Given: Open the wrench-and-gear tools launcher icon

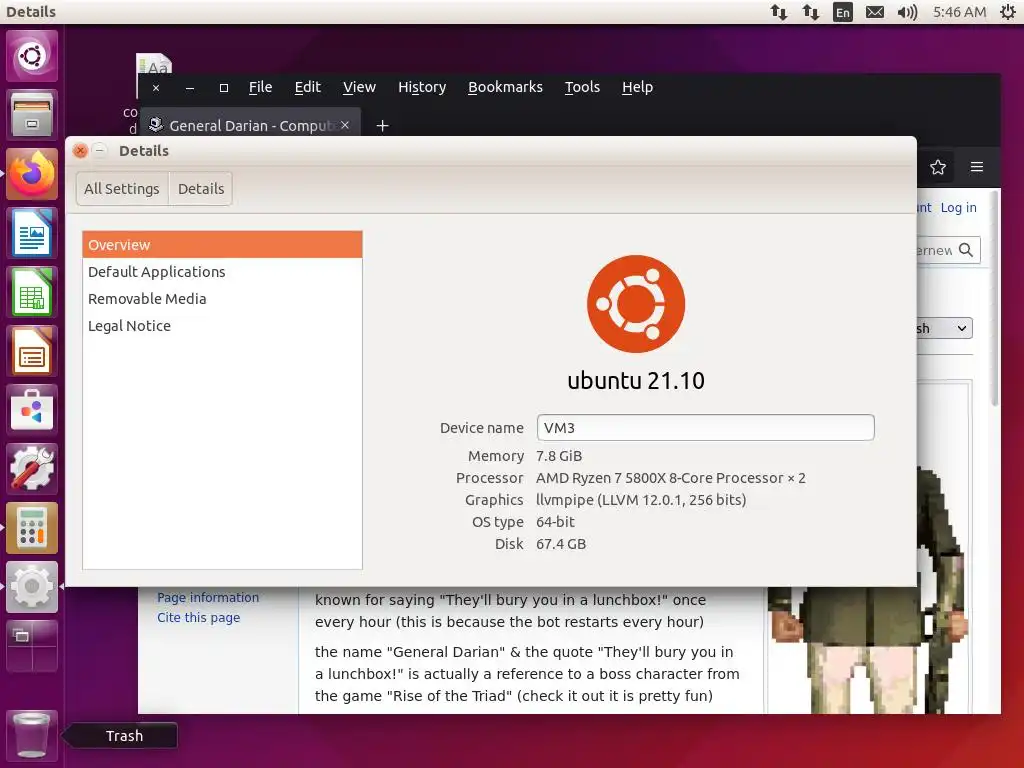Looking at the screenshot, I should (32, 469).
